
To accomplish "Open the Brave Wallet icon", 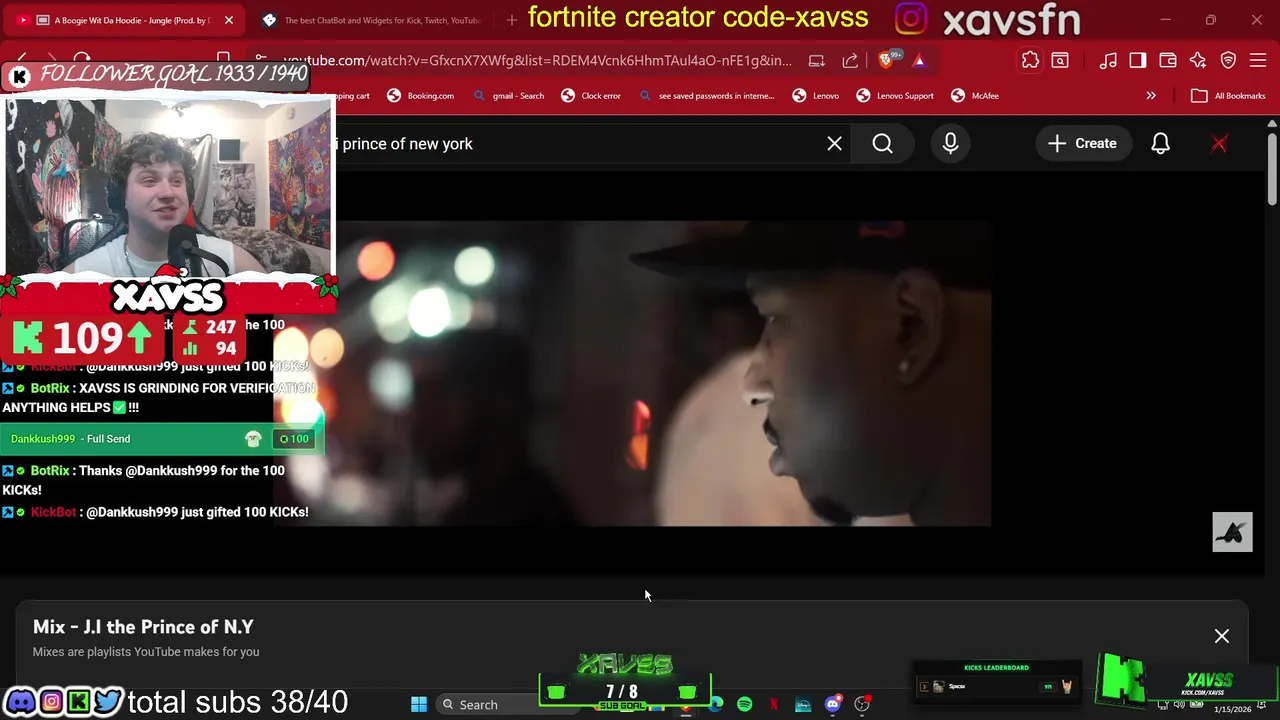I will pyautogui.click(x=1168, y=61).
